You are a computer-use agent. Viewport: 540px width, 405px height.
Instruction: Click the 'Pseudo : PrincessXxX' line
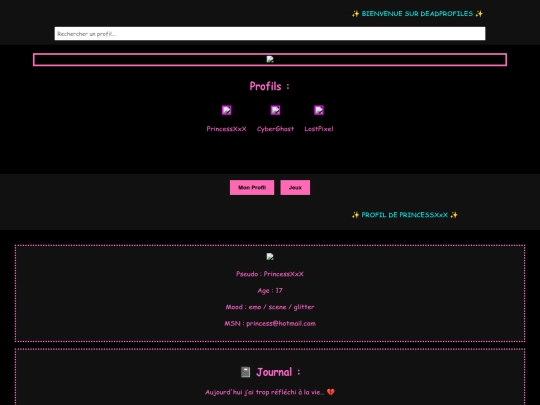(x=270, y=274)
